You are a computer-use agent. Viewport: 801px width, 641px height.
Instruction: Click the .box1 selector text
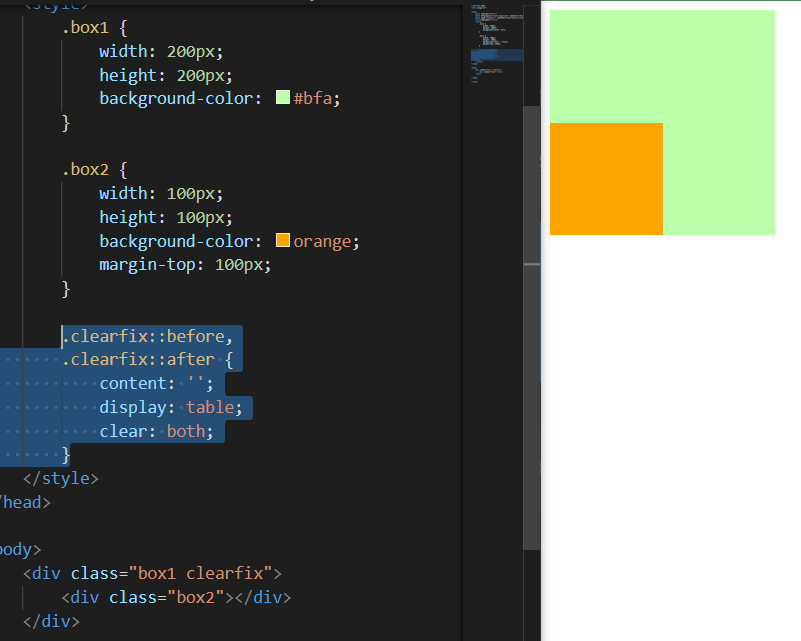(85, 28)
